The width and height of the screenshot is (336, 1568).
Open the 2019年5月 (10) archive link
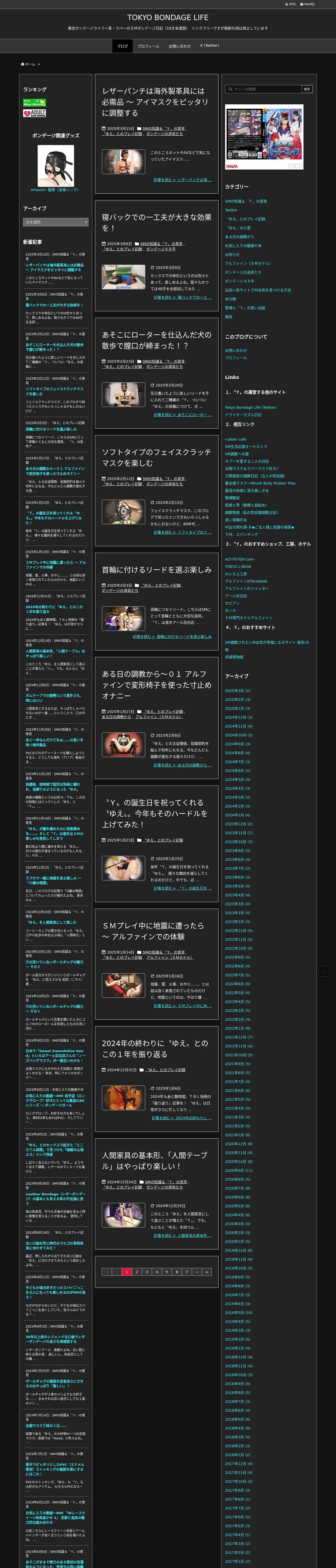coord(239,1312)
